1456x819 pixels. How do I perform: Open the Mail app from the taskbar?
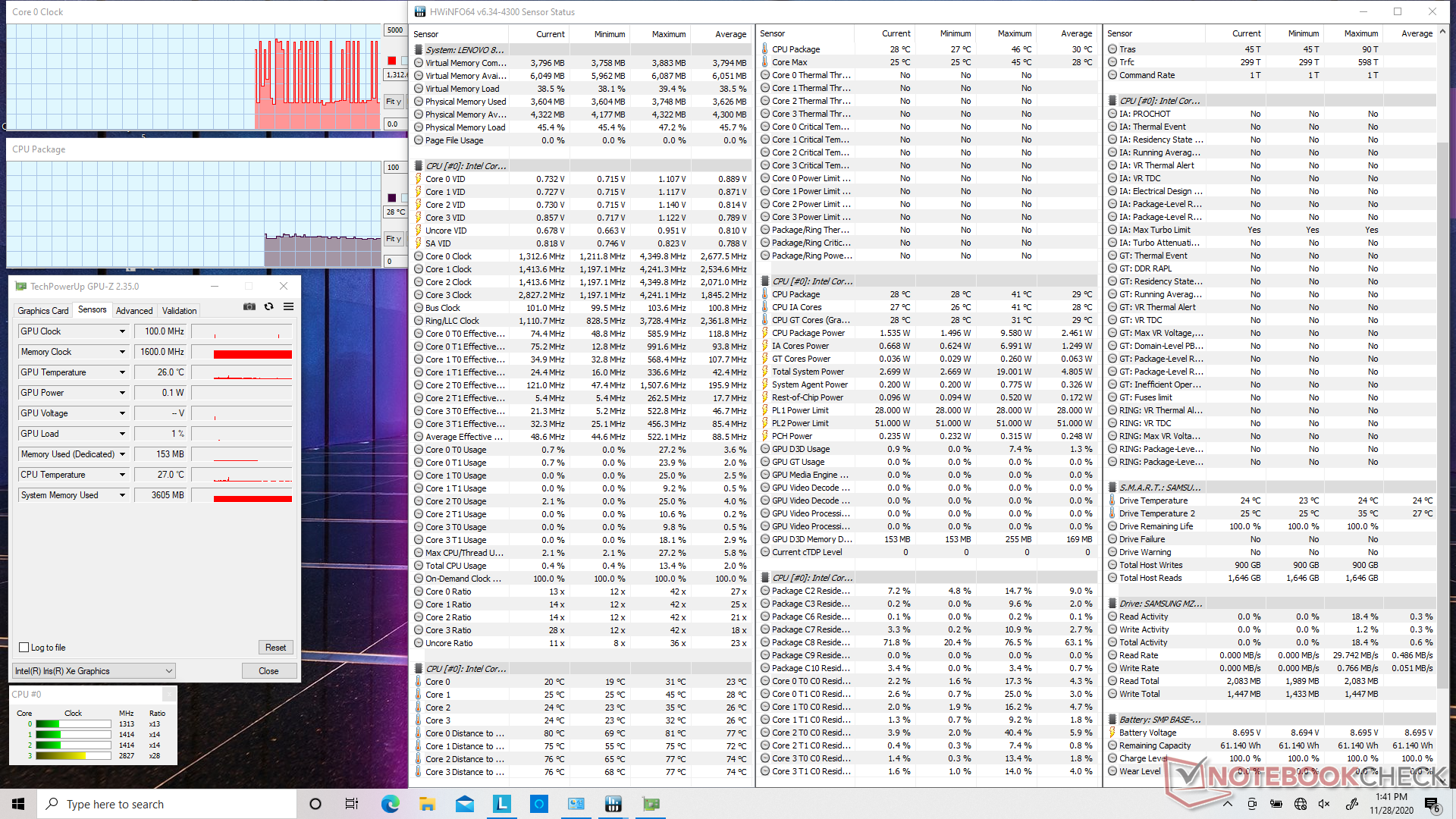[464, 804]
